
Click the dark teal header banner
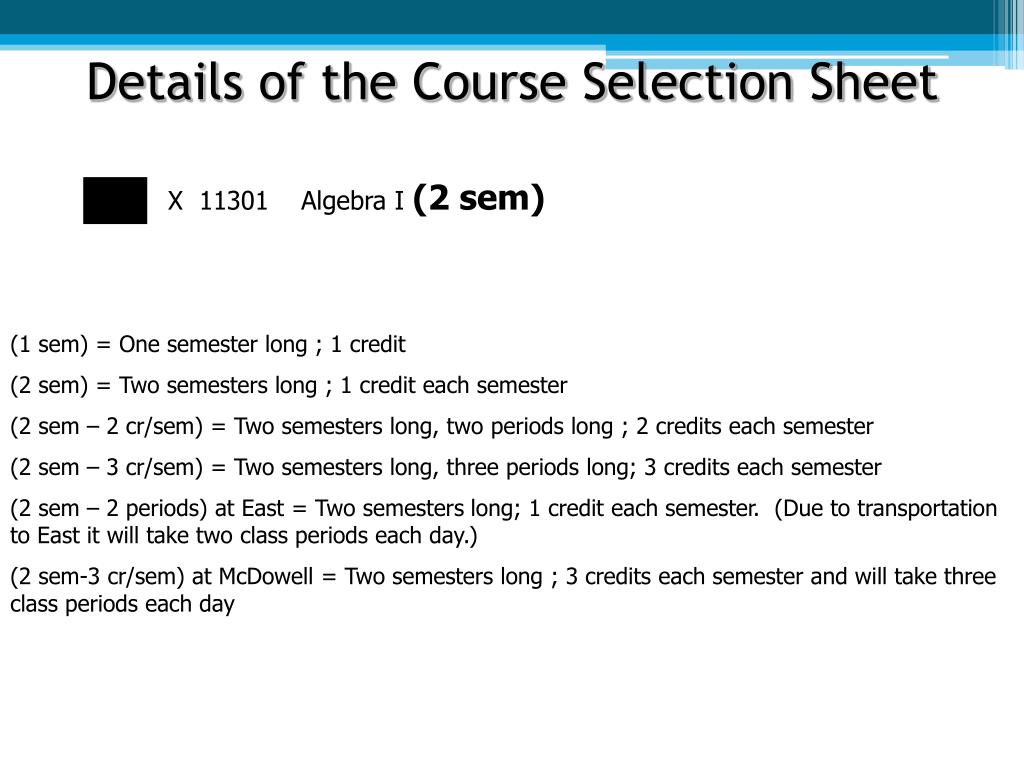pos(496,17)
